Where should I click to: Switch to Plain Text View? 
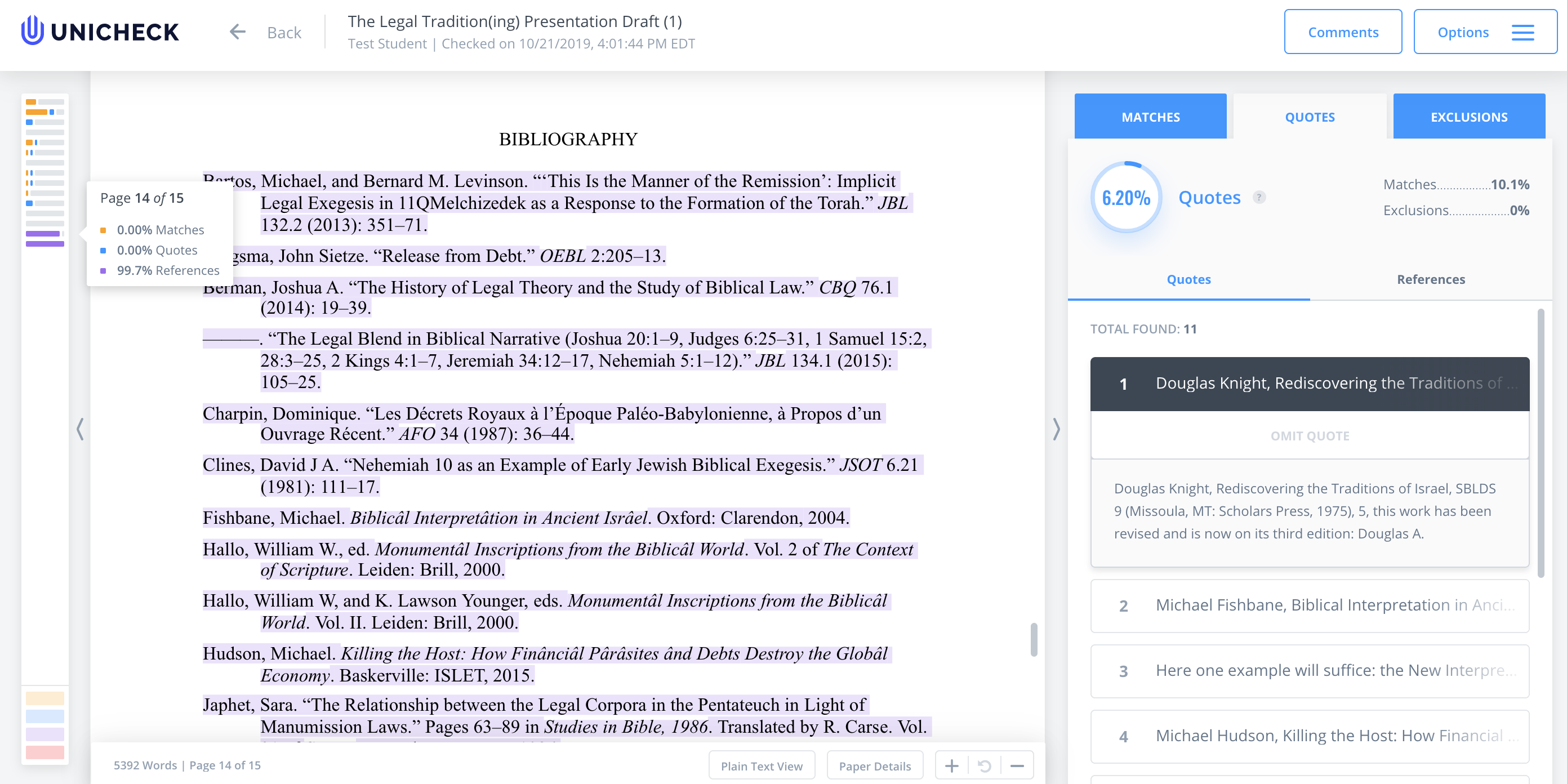pyautogui.click(x=761, y=765)
